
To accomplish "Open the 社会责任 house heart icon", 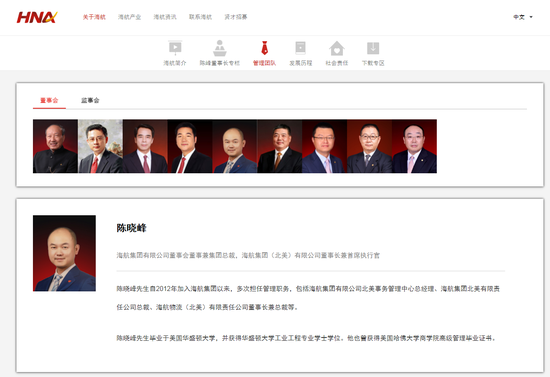I will pos(337,48).
